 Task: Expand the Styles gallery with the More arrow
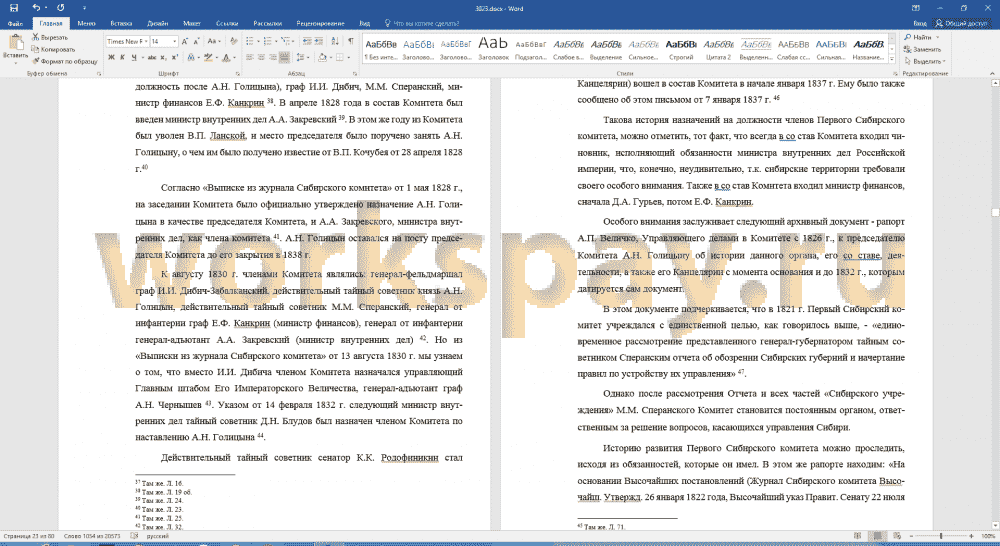[x=892, y=60]
